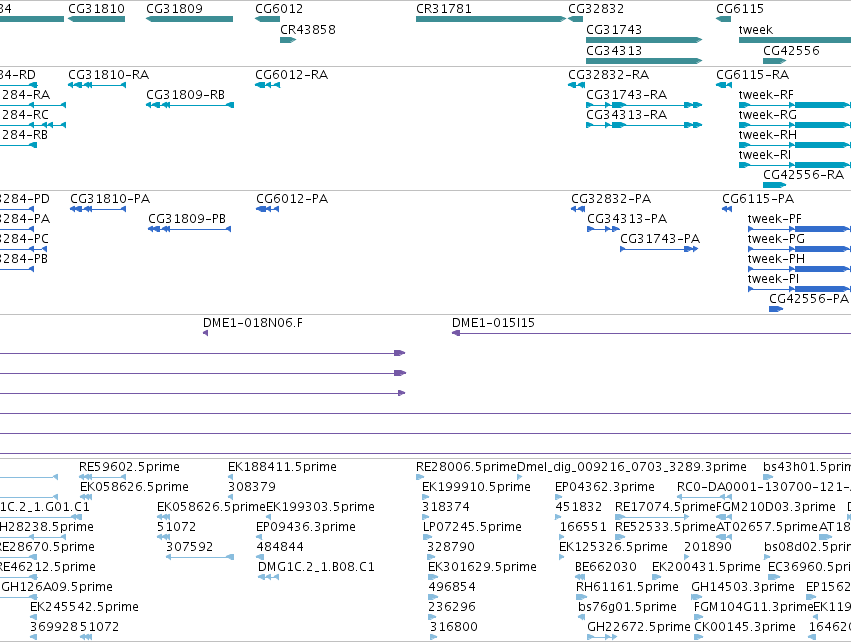Click EST EK199303.5prime
Viewport: 851px width, 642px height.
(x=320, y=507)
